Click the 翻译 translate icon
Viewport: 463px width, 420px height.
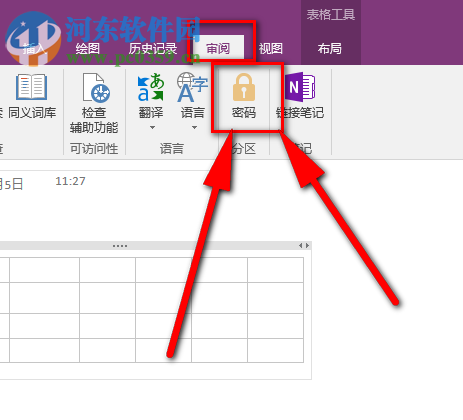click(x=151, y=87)
